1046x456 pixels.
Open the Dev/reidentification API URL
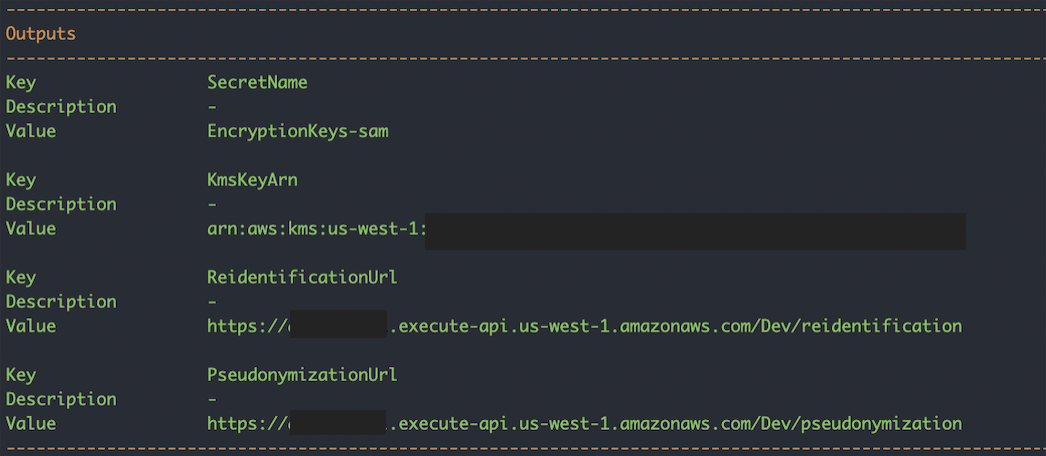pos(675,326)
